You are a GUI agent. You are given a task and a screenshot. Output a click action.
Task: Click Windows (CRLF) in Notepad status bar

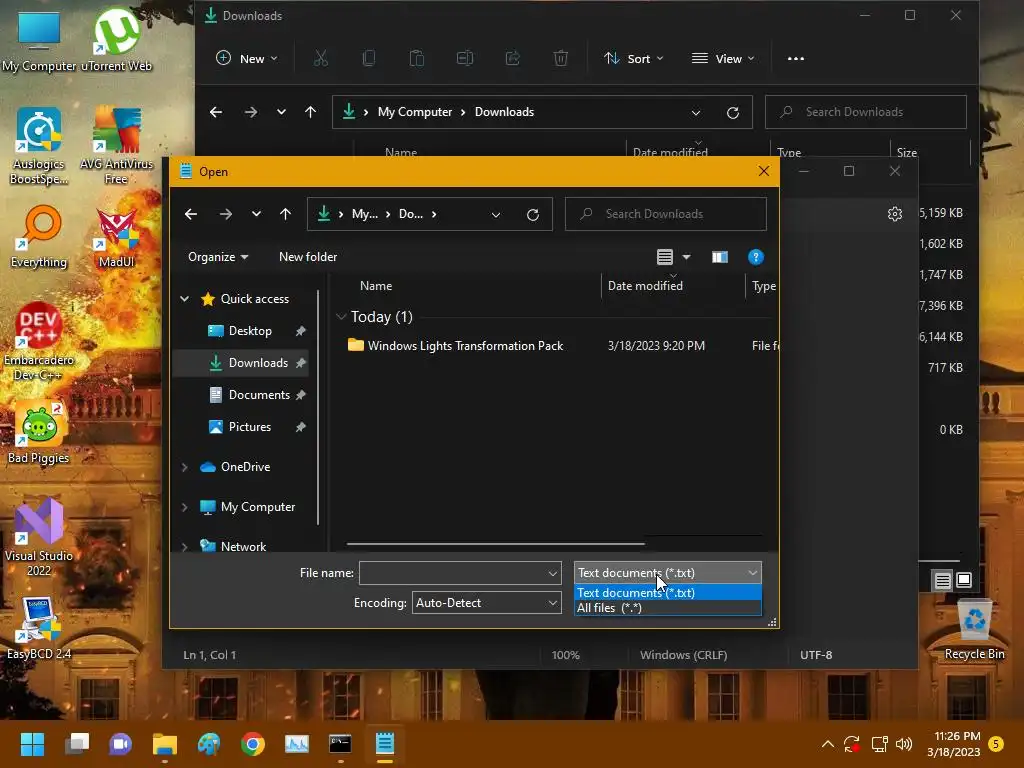click(x=683, y=654)
